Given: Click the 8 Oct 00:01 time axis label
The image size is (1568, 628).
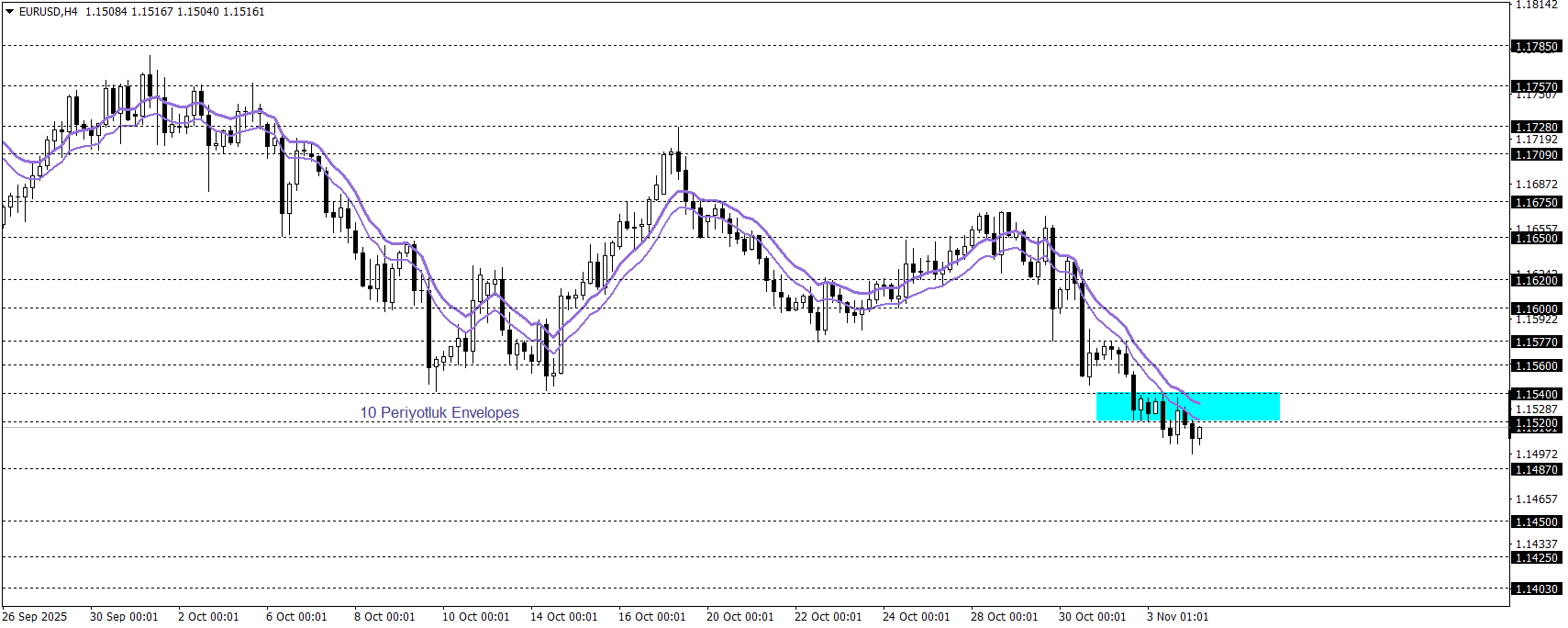Looking at the screenshot, I should point(384,616).
